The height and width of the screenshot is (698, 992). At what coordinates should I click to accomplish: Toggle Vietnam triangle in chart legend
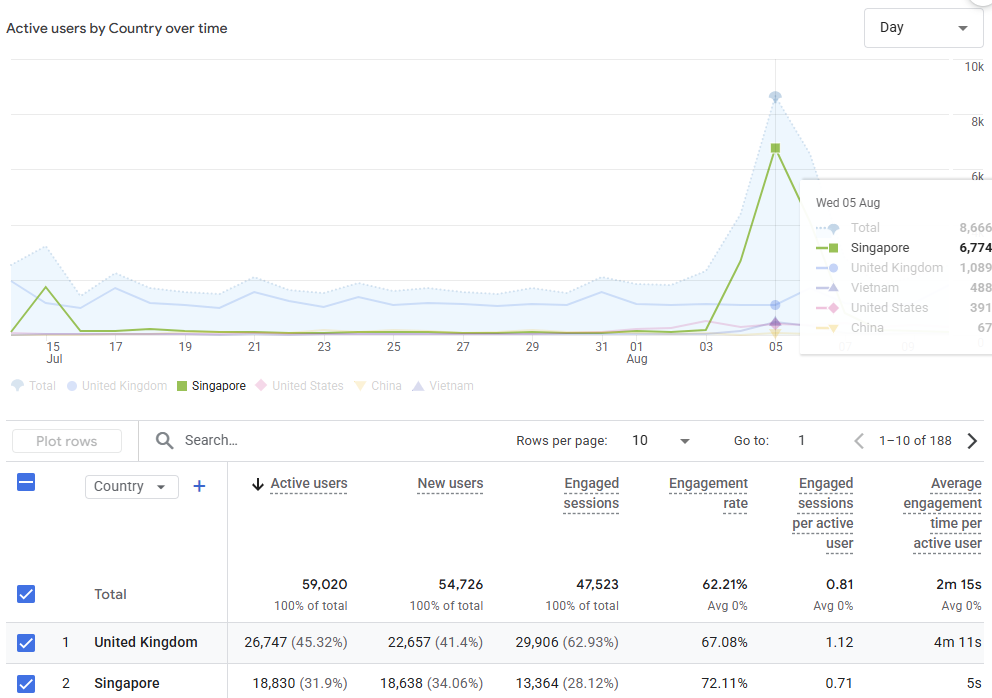click(443, 385)
